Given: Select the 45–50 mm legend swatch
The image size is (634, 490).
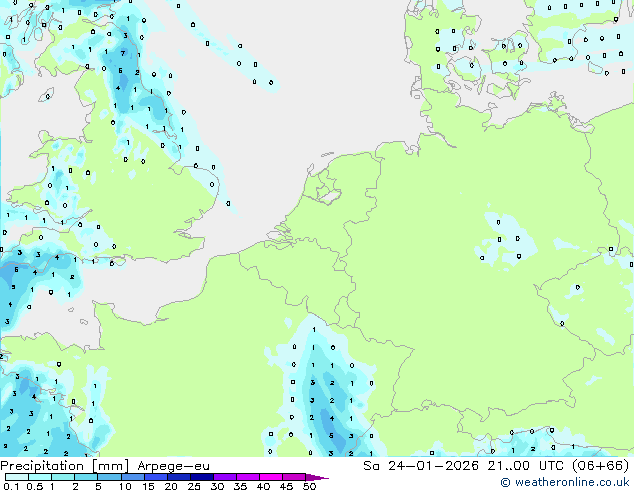Looking at the screenshot, I should (x=294, y=477).
